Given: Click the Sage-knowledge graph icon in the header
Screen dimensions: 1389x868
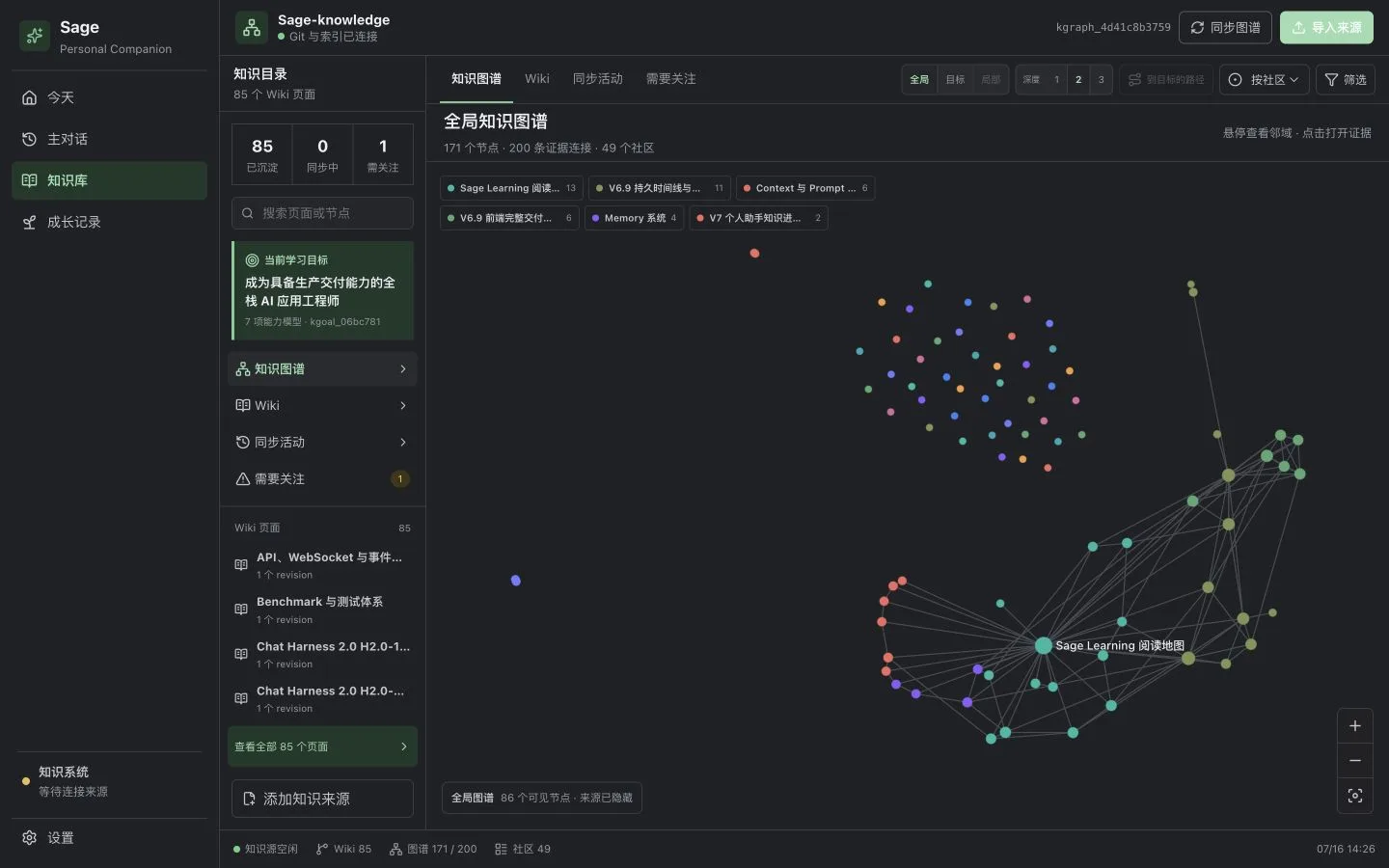Looking at the screenshot, I should [252, 28].
